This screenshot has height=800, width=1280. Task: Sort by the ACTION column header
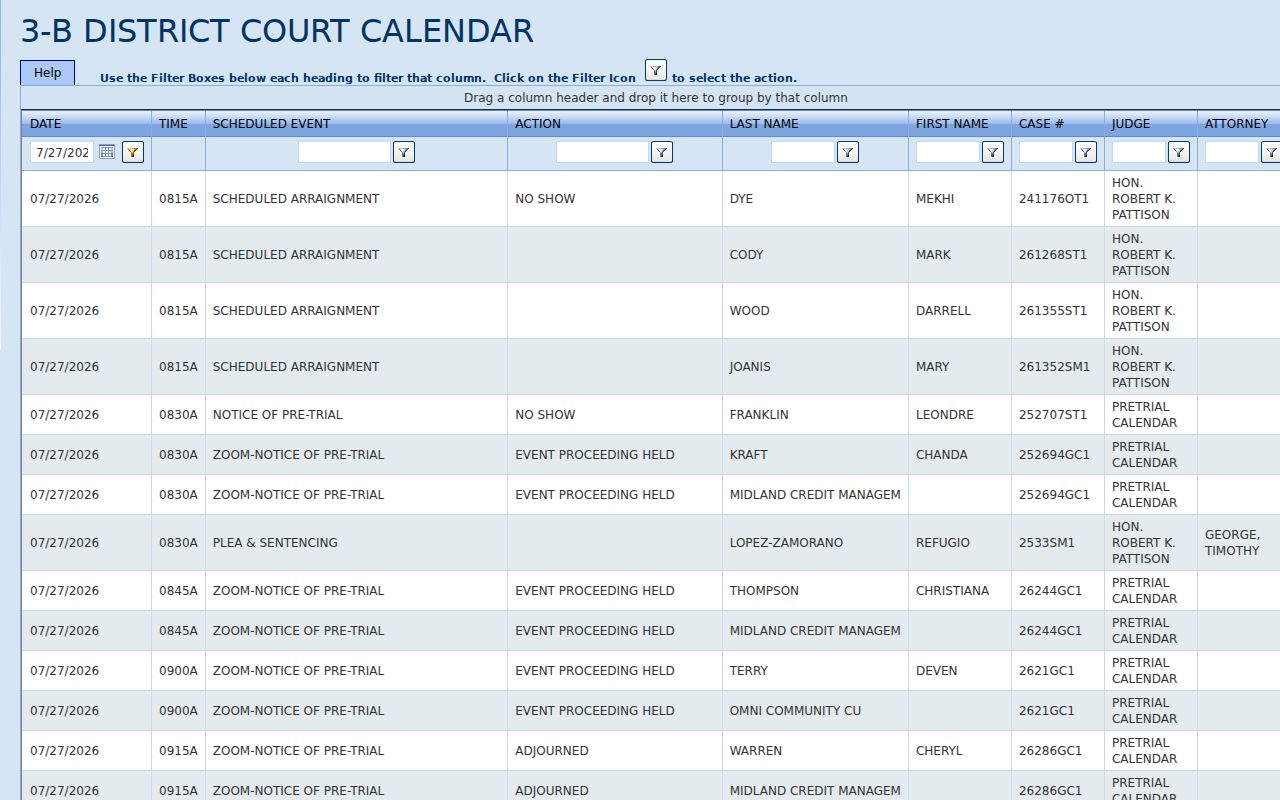538,124
